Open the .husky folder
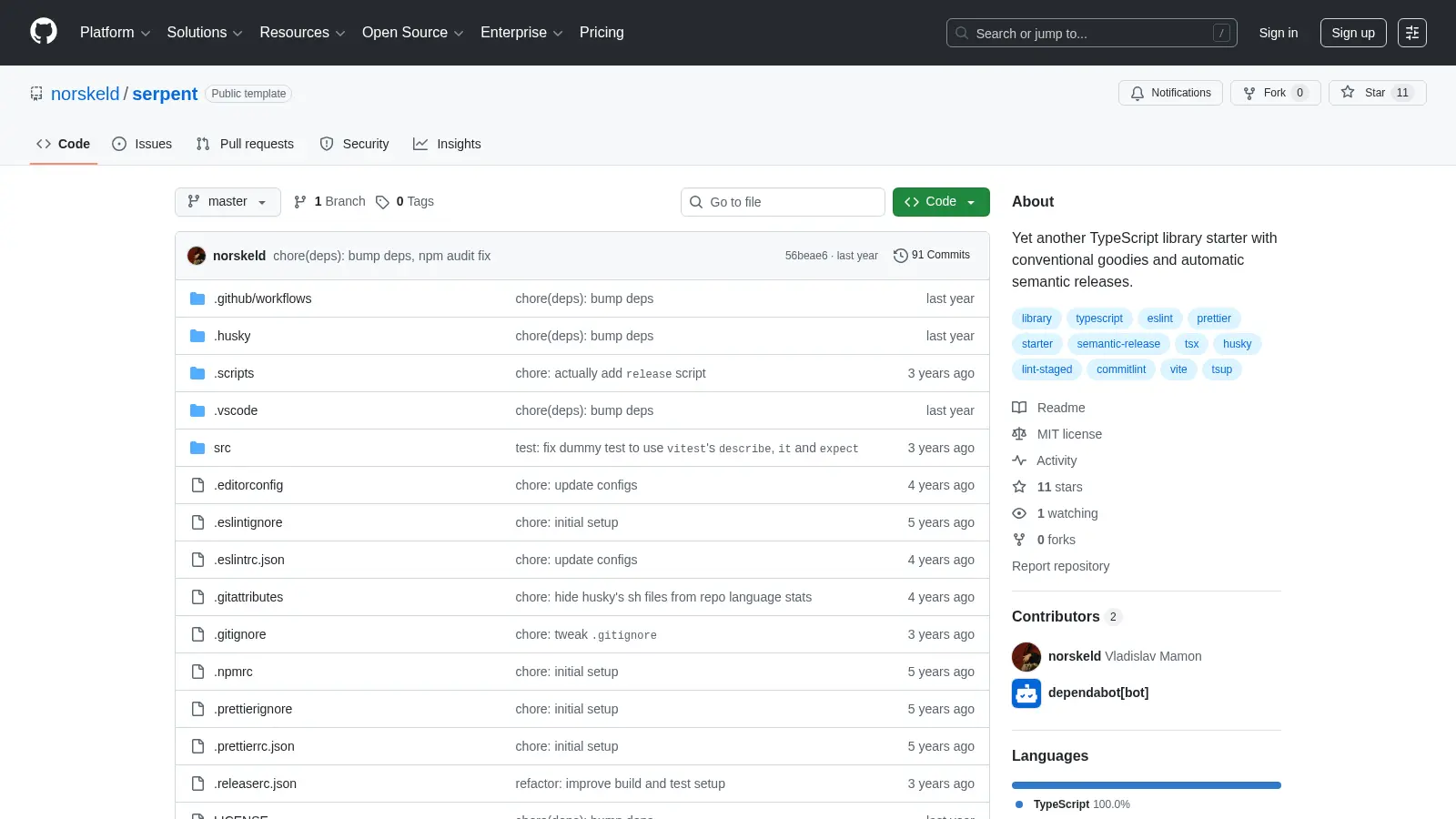The width and height of the screenshot is (1456, 819). [232, 336]
